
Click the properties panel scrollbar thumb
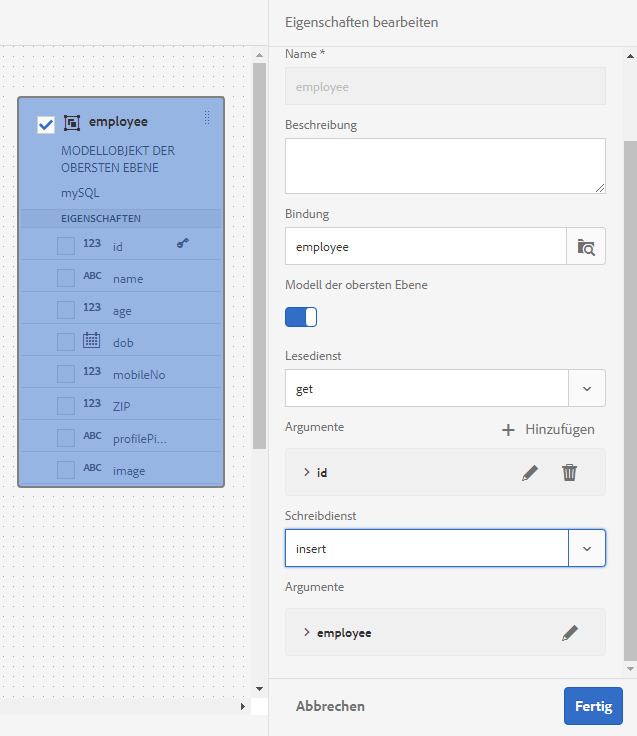pos(630,400)
